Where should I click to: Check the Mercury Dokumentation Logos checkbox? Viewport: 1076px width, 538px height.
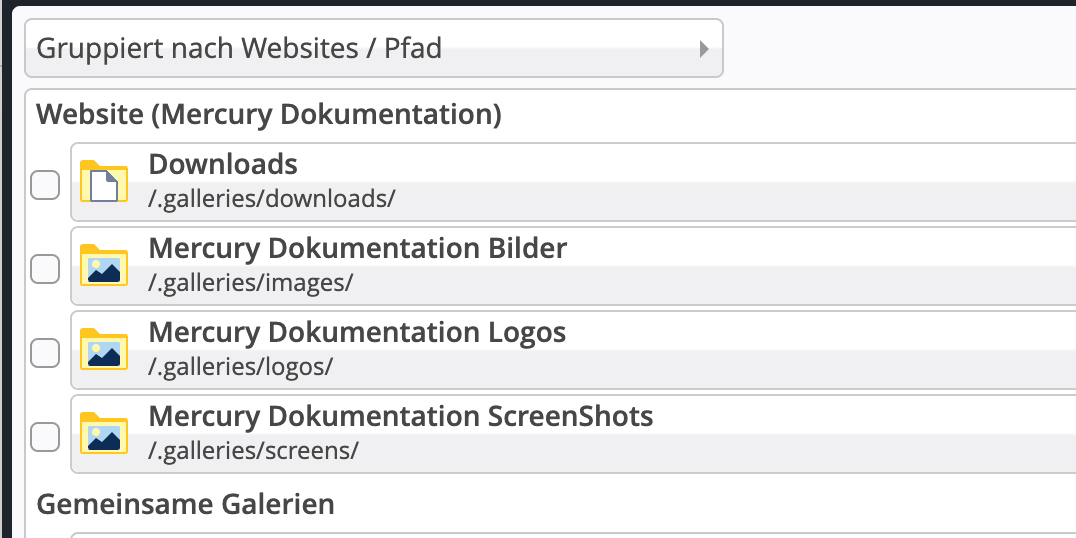(x=45, y=353)
